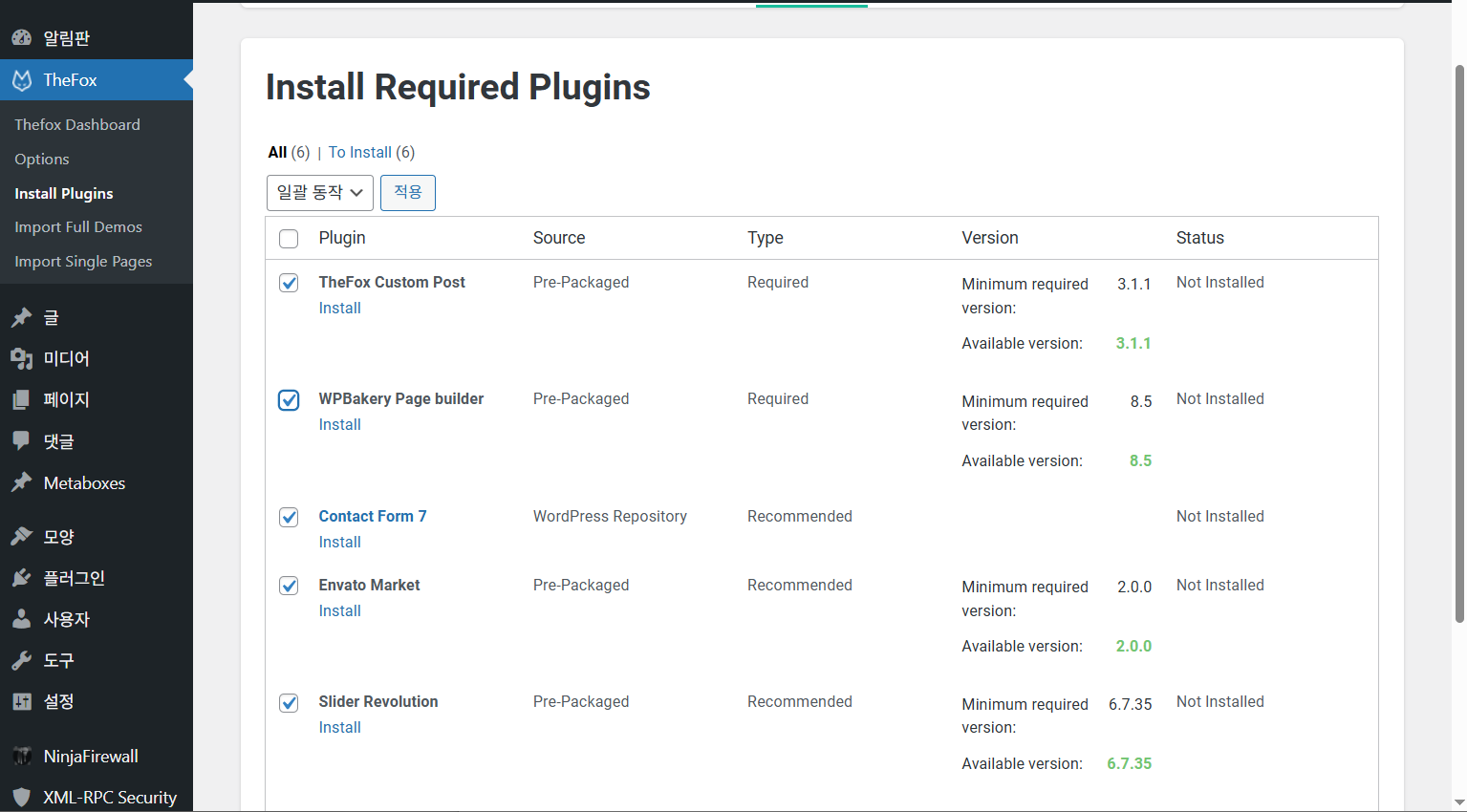Uncheck the Envato Market checkbox
Screen dimensions: 1467x812
pyautogui.click(x=289, y=586)
